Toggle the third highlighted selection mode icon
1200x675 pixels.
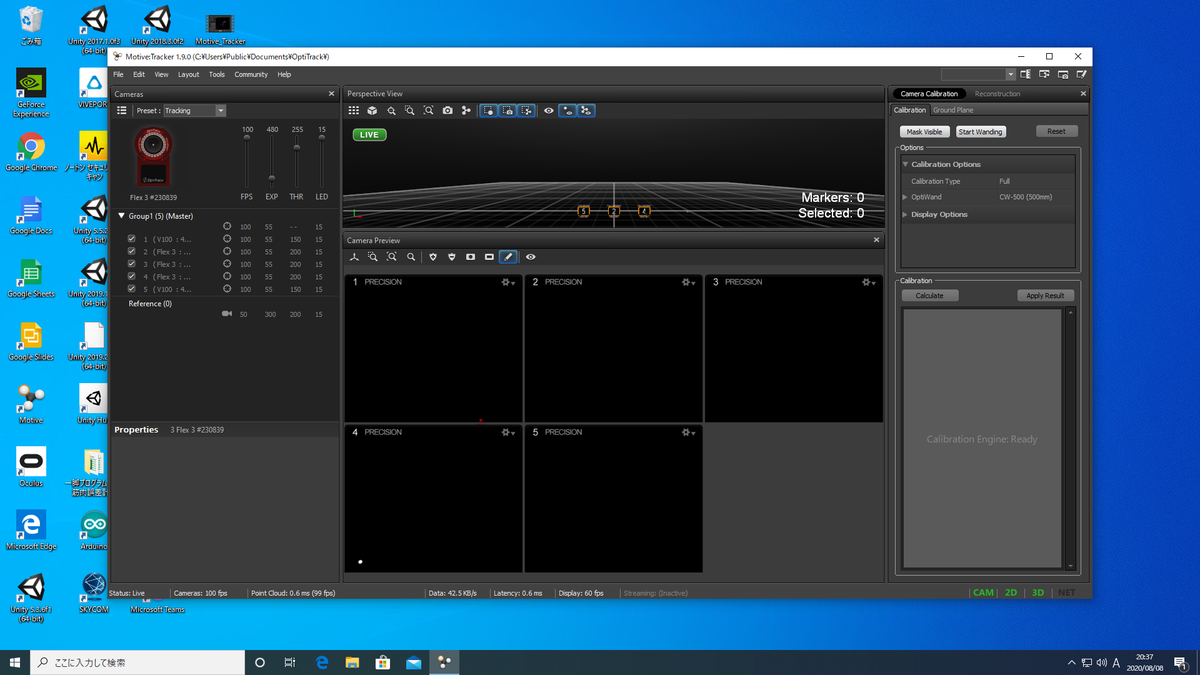click(x=527, y=111)
